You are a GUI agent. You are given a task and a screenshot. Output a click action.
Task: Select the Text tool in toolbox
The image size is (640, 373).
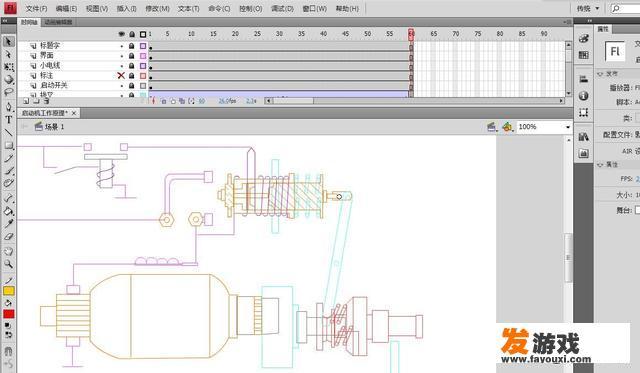(x=9, y=120)
